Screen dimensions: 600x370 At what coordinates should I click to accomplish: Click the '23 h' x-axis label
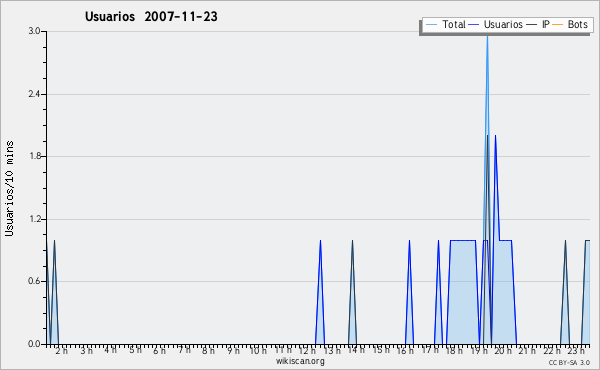pyautogui.click(x=576, y=350)
